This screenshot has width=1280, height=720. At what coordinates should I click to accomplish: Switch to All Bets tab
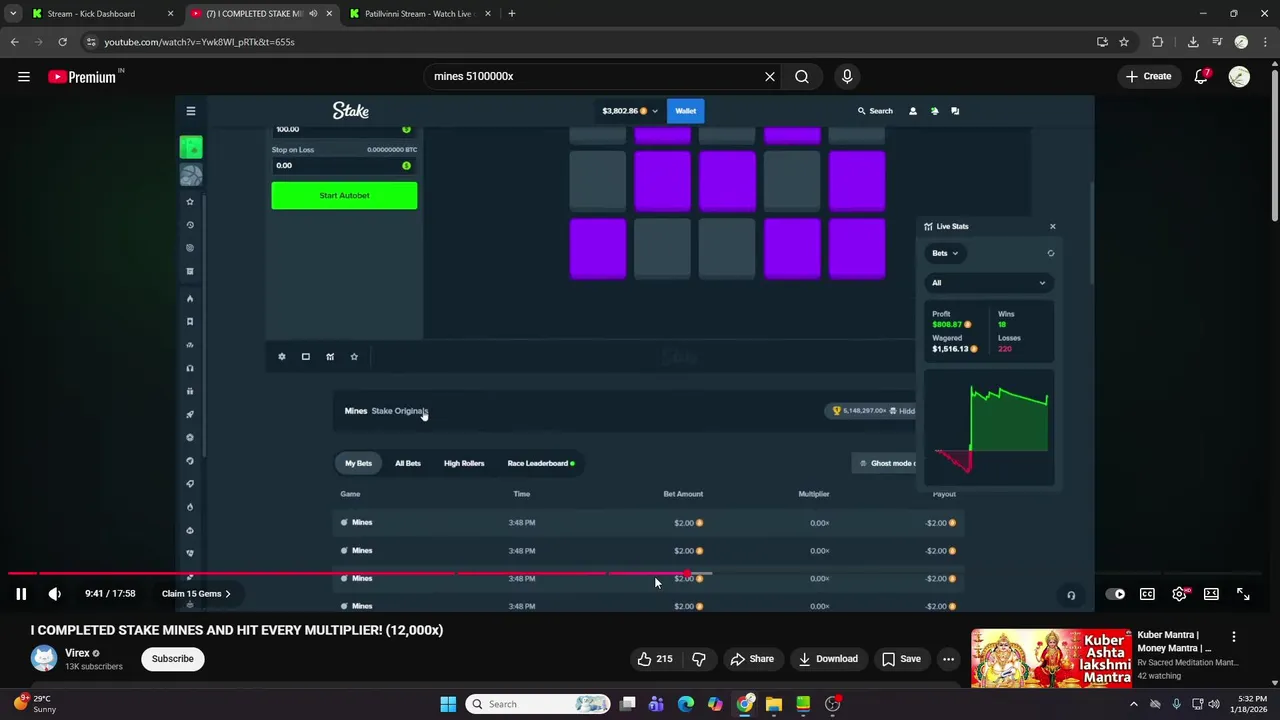407,463
